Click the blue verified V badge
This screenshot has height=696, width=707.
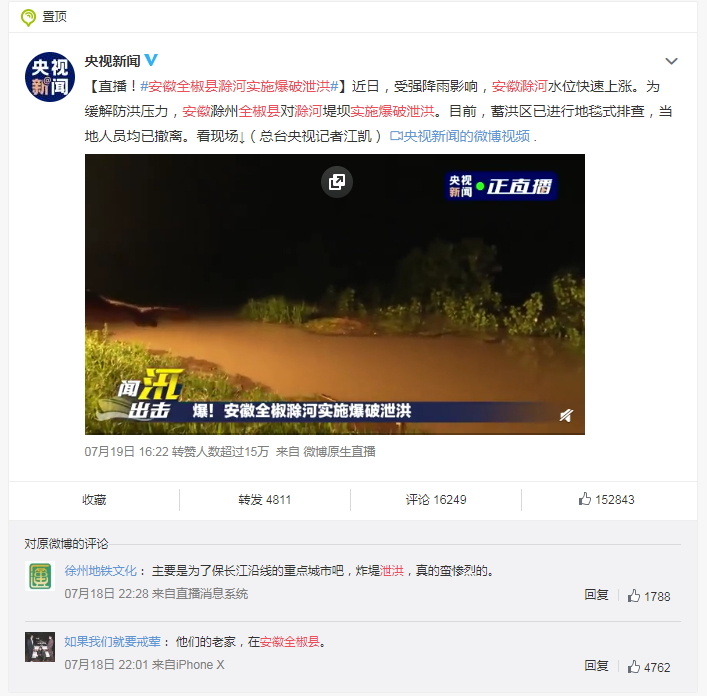click(151, 60)
